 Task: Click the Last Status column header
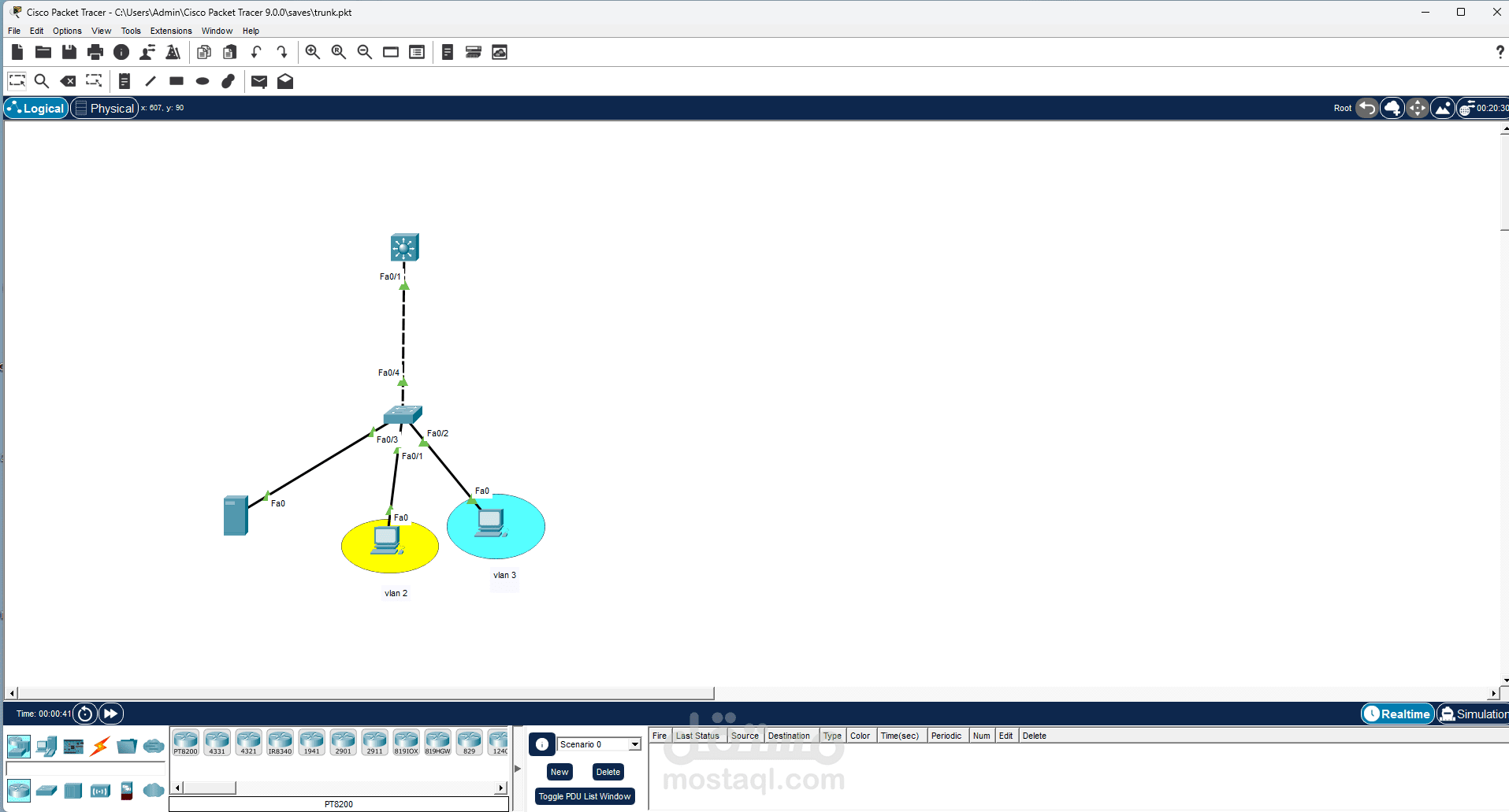(698, 736)
